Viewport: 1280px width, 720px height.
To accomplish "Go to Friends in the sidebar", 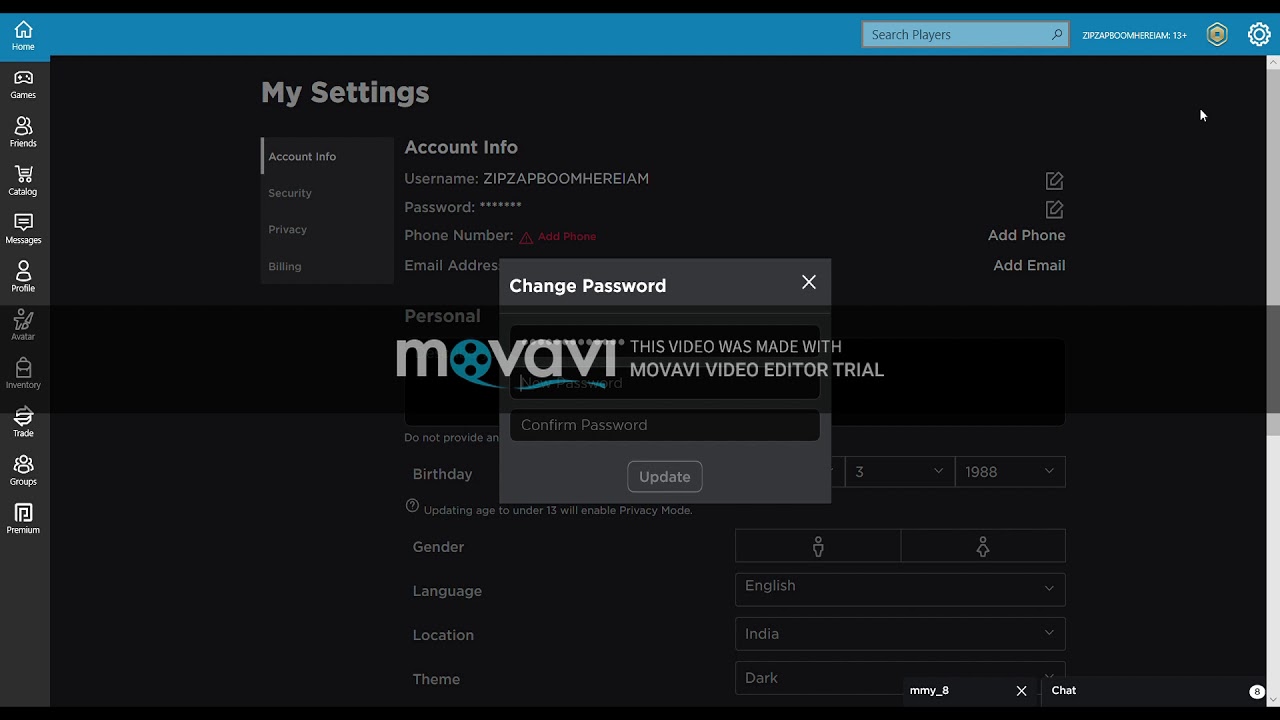I will pyautogui.click(x=23, y=132).
